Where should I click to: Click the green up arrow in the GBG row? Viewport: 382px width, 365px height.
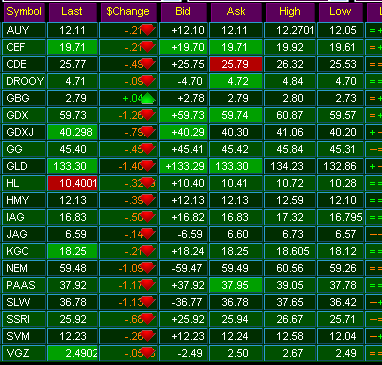coord(147,98)
